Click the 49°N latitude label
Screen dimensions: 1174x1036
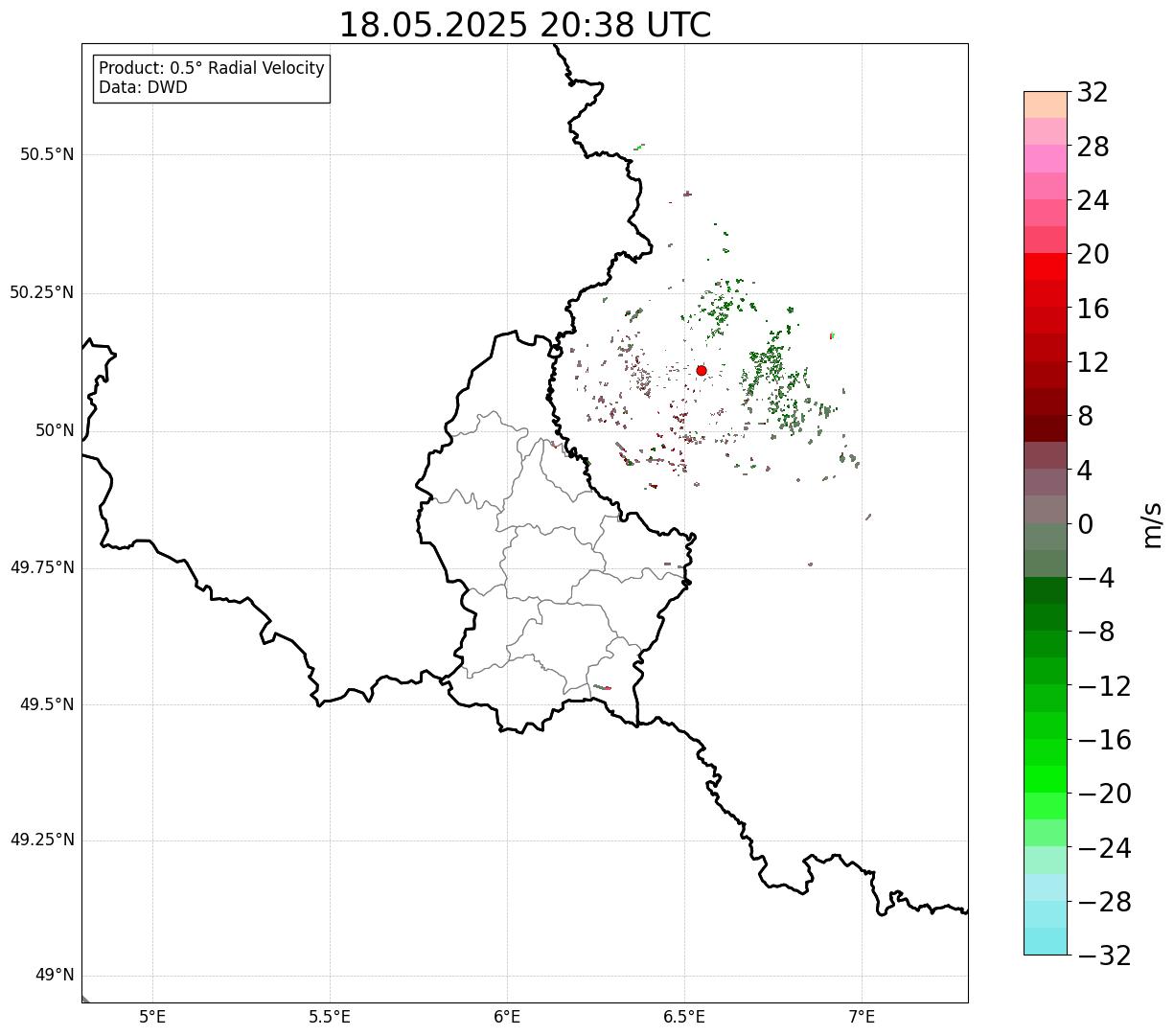click(x=55, y=976)
